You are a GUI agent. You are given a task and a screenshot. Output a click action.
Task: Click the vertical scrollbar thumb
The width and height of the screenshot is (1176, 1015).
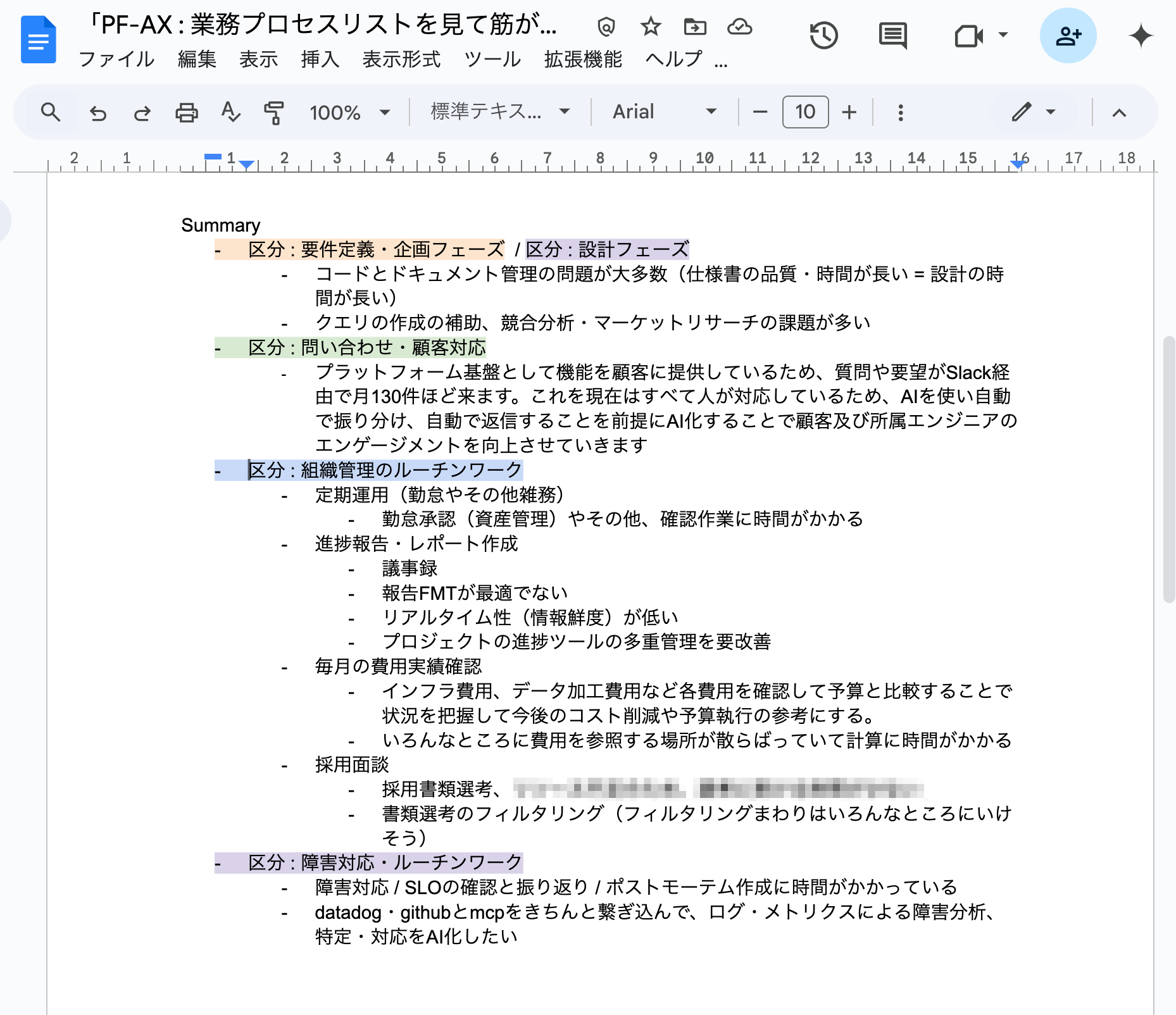(1169, 470)
